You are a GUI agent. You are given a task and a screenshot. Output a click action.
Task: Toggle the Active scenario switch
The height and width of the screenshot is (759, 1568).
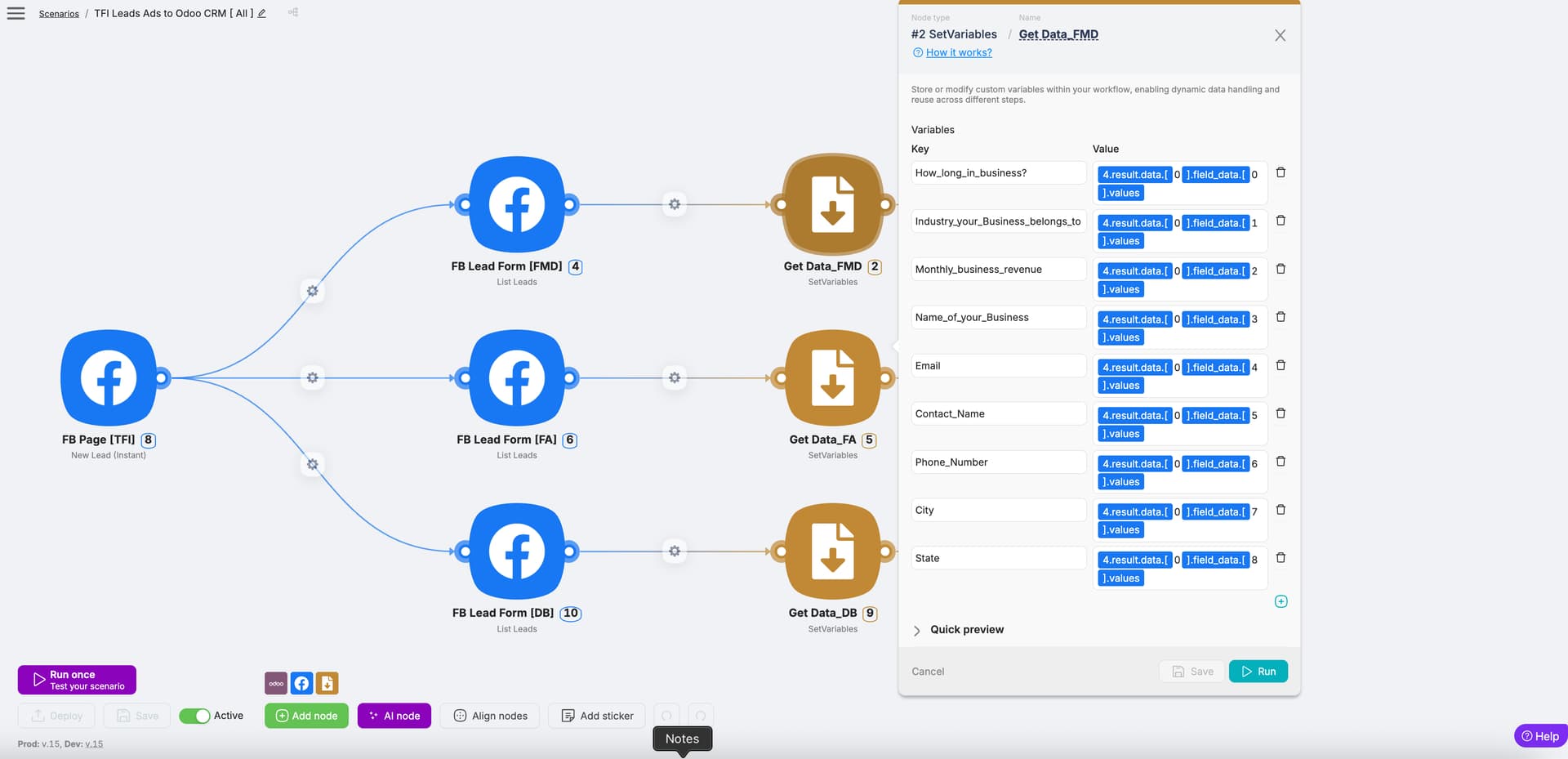pyautogui.click(x=194, y=716)
